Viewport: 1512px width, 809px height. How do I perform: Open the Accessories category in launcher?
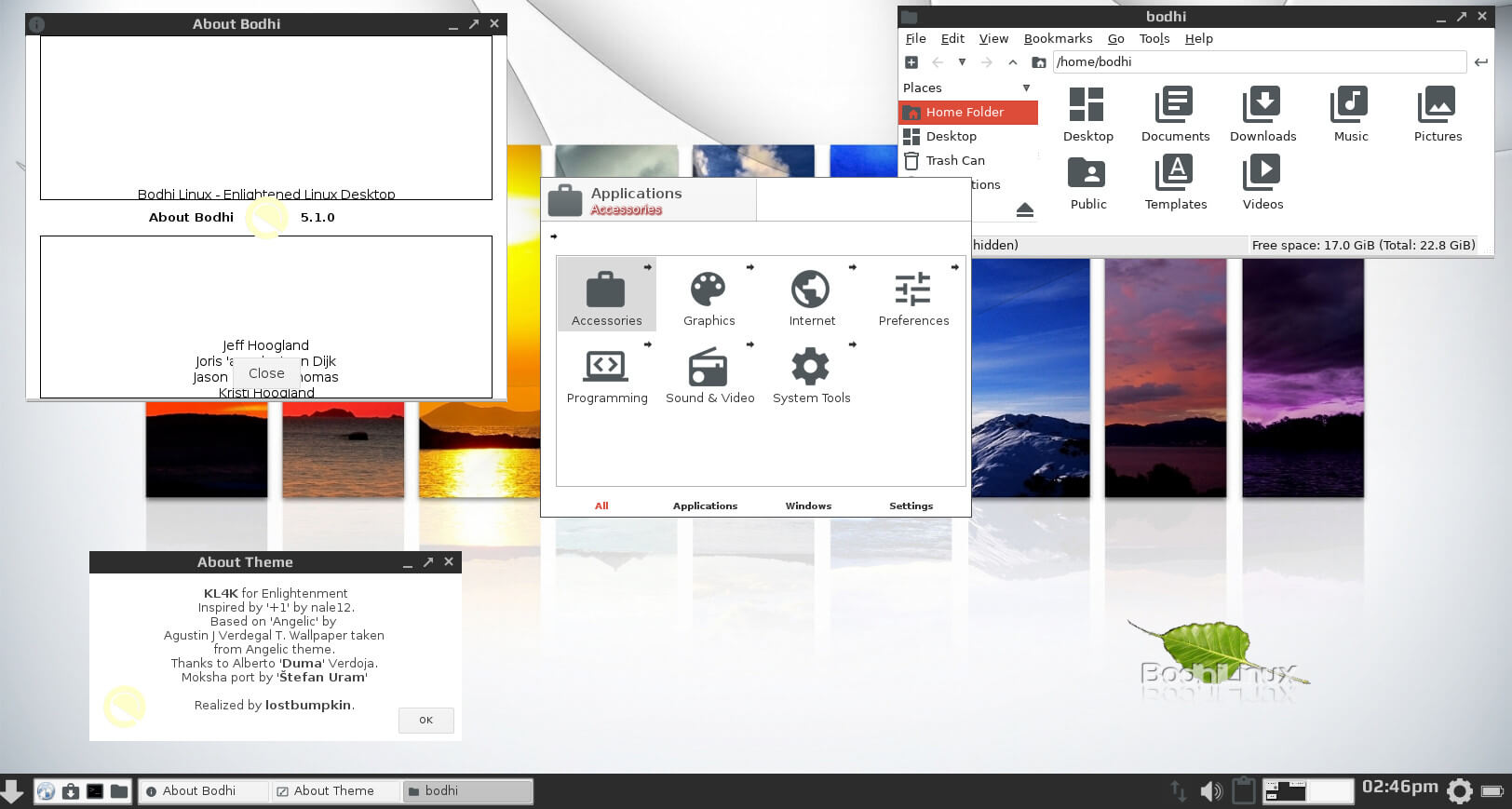click(x=606, y=294)
